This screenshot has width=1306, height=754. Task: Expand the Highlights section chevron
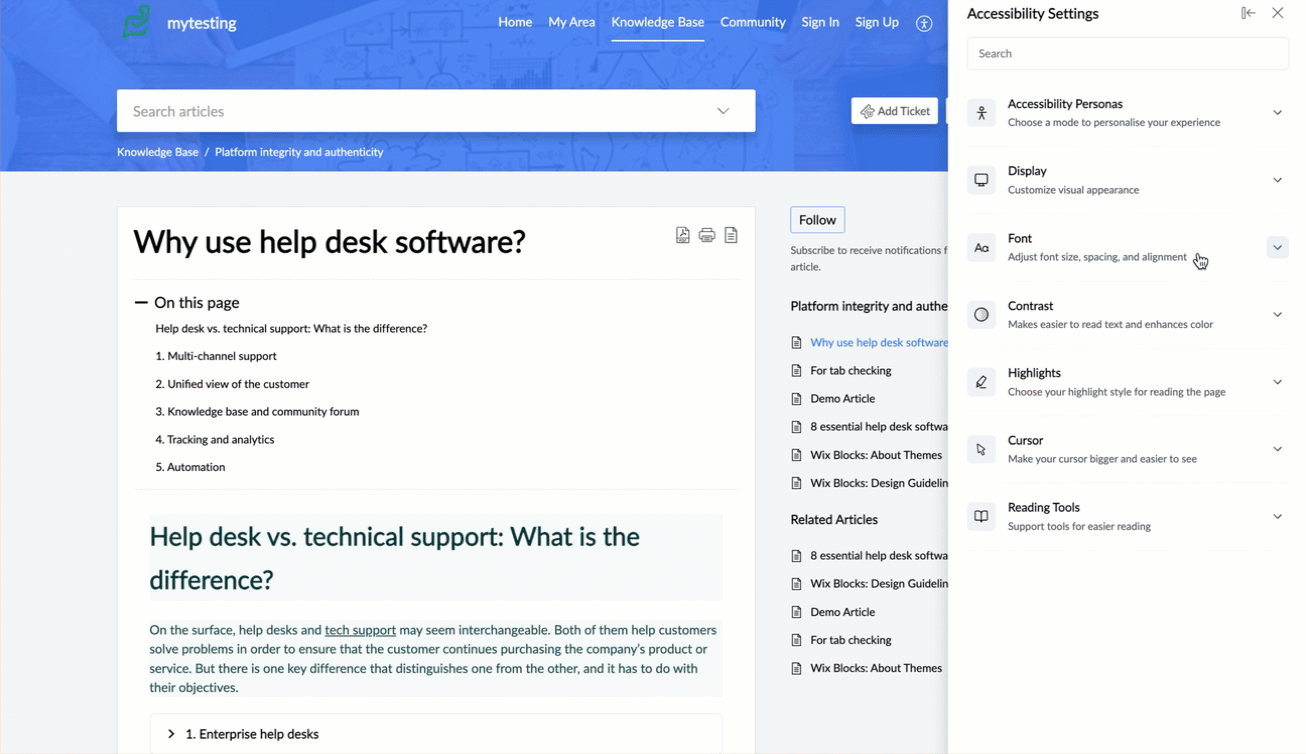click(1278, 382)
